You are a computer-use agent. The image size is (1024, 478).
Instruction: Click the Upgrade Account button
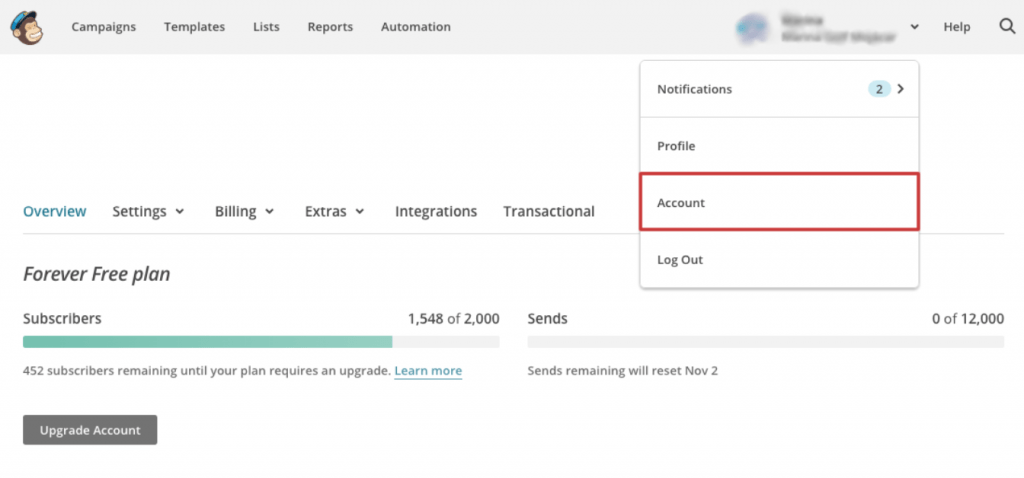[x=90, y=430]
